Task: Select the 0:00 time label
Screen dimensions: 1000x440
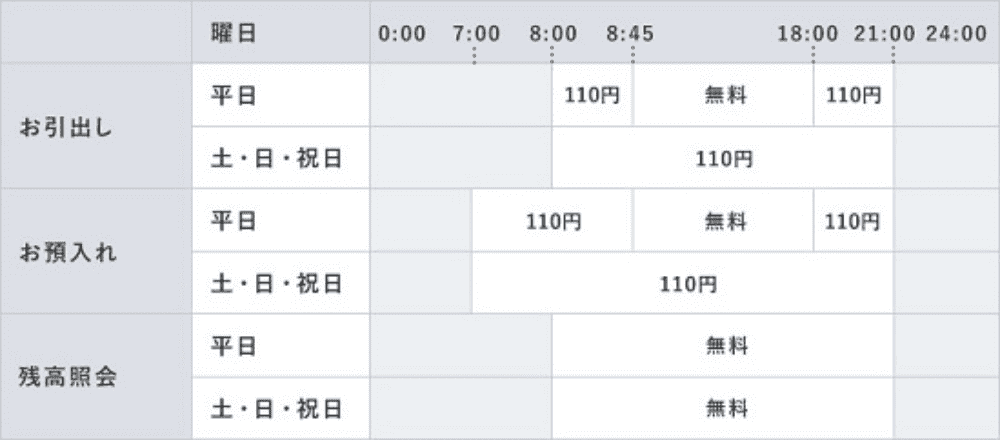Action: click(x=402, y=34)
